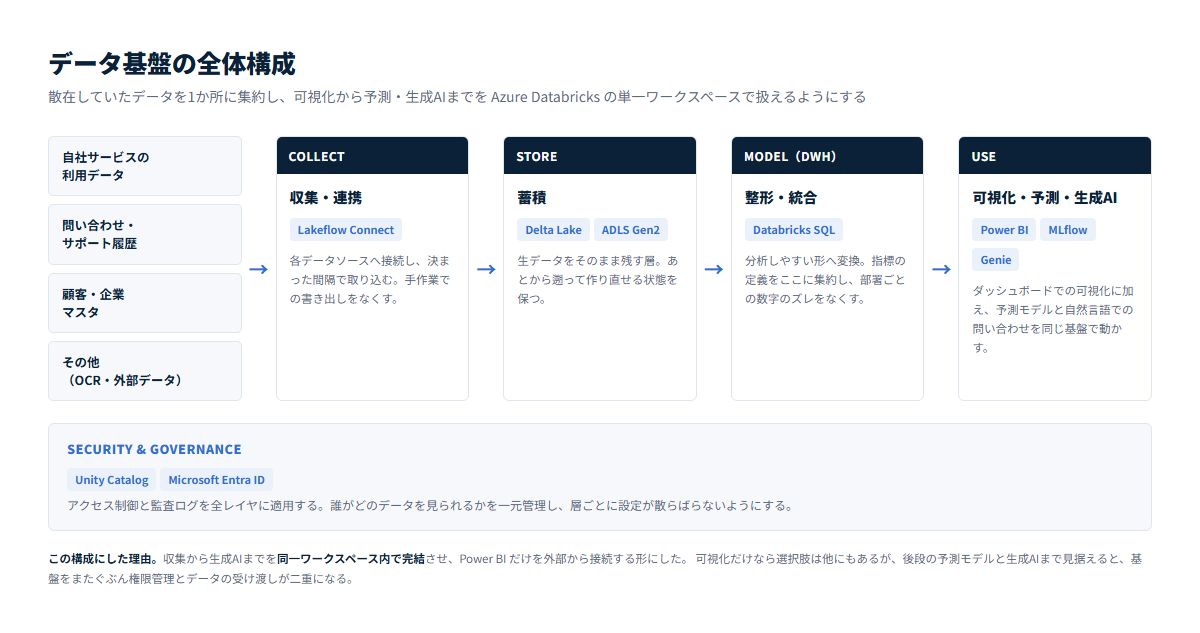Screen dimensions: 1200x633
Task: Click the SECURITY & GOVERNANCE heading
Action: tap(154, 450)
